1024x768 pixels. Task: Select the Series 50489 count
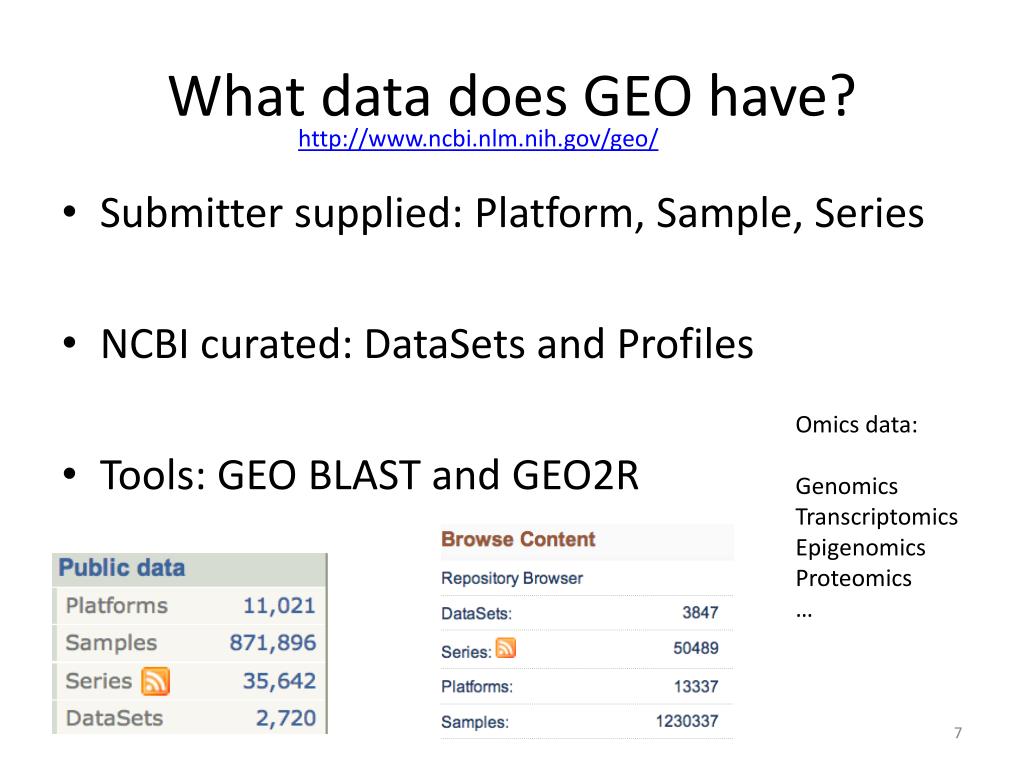pyautogui.click(x=696, y=648)
